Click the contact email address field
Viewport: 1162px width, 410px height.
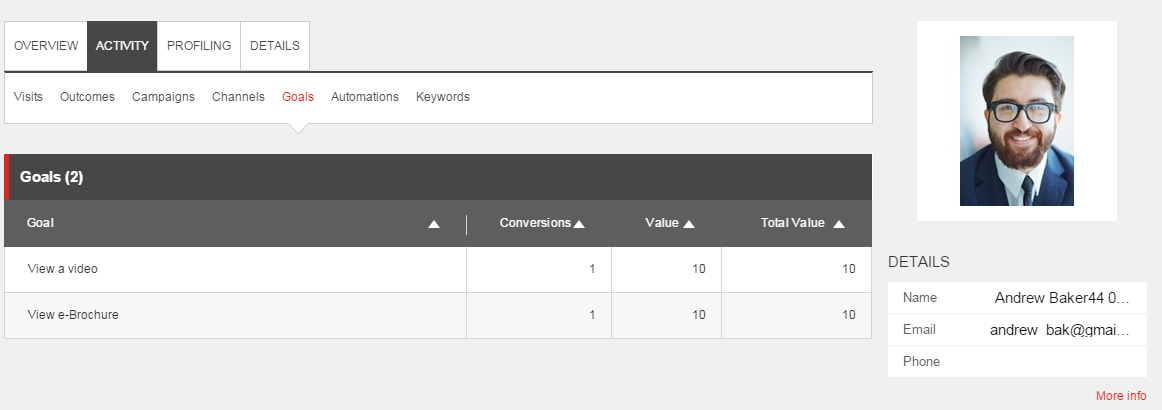1017,330
